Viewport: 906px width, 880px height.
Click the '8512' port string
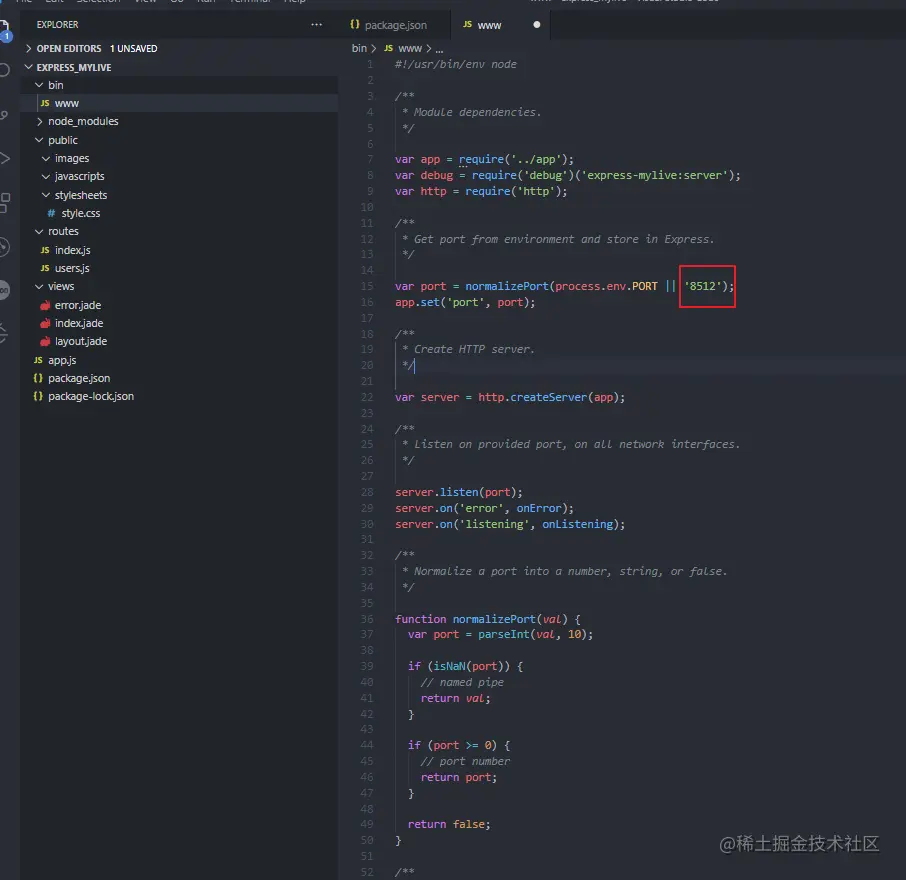pos(703,286)
